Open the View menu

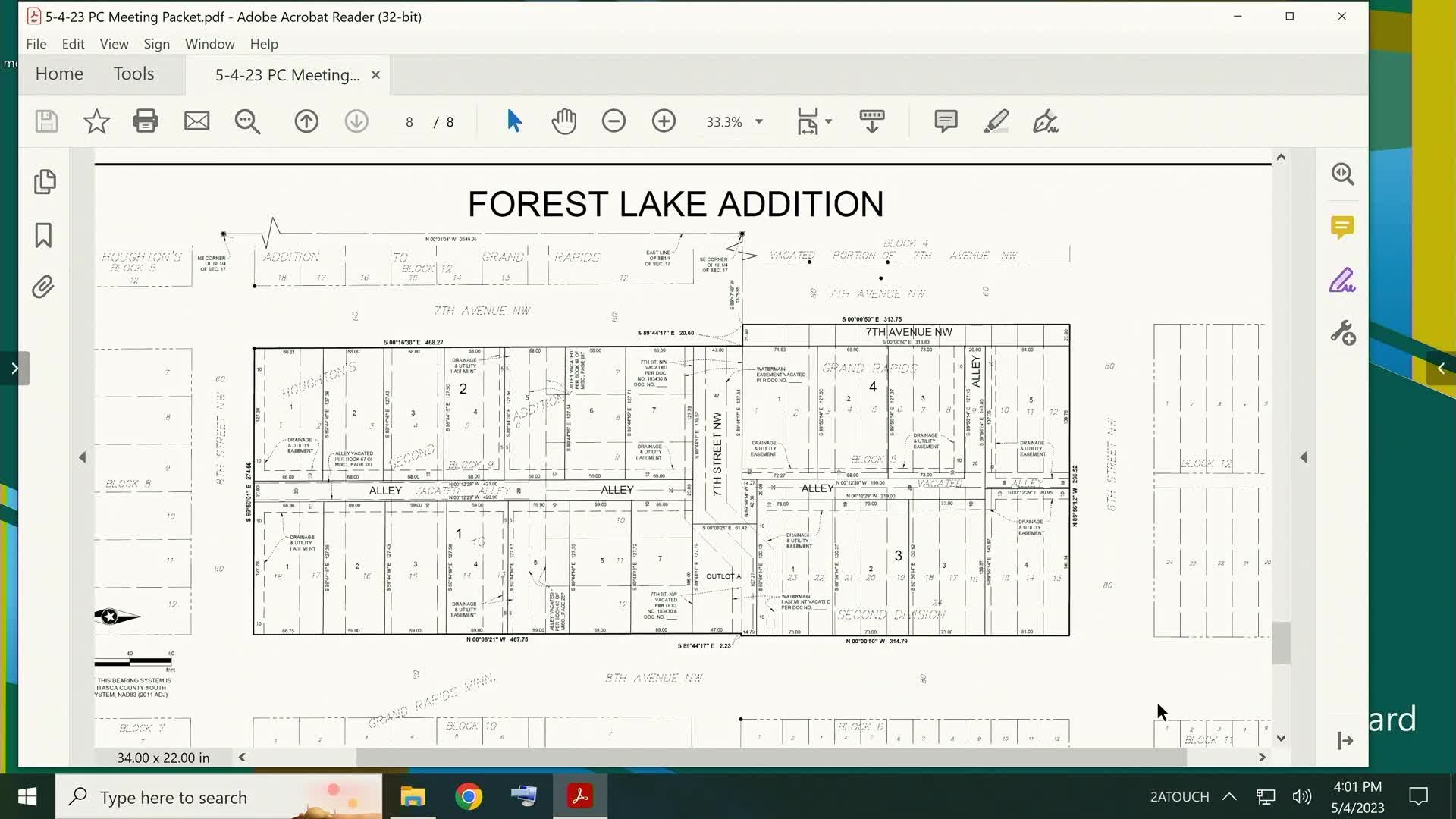[x=114, y=44]
